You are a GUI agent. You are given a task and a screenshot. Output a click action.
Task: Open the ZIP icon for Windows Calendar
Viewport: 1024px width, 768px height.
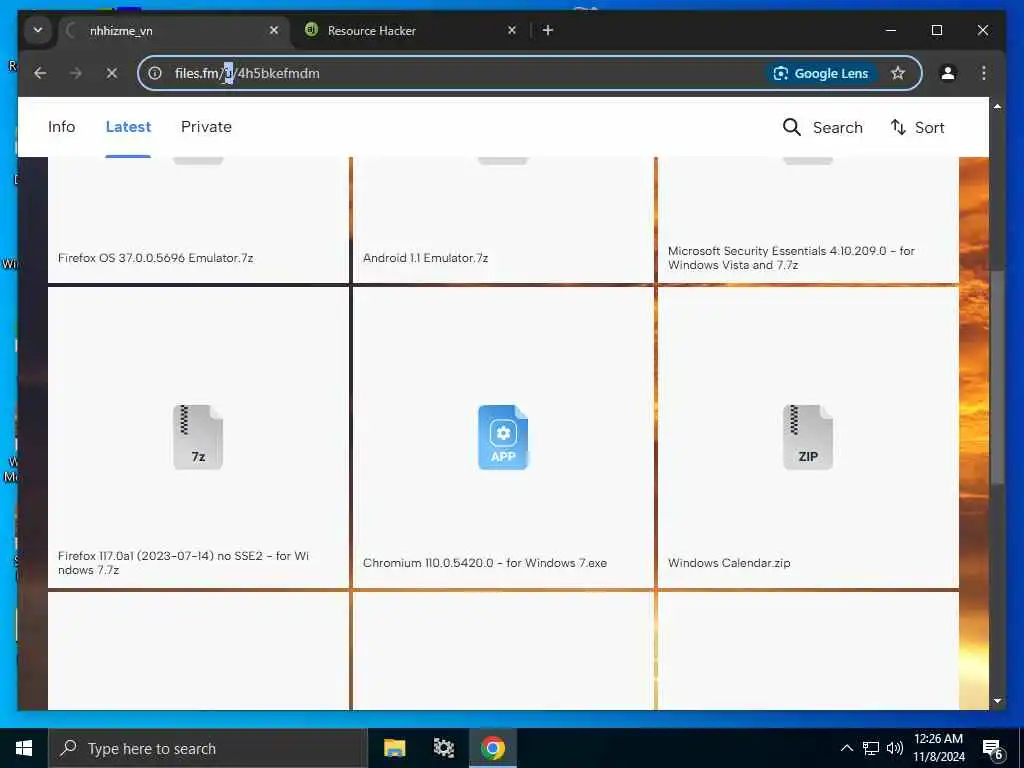[808, 437]
